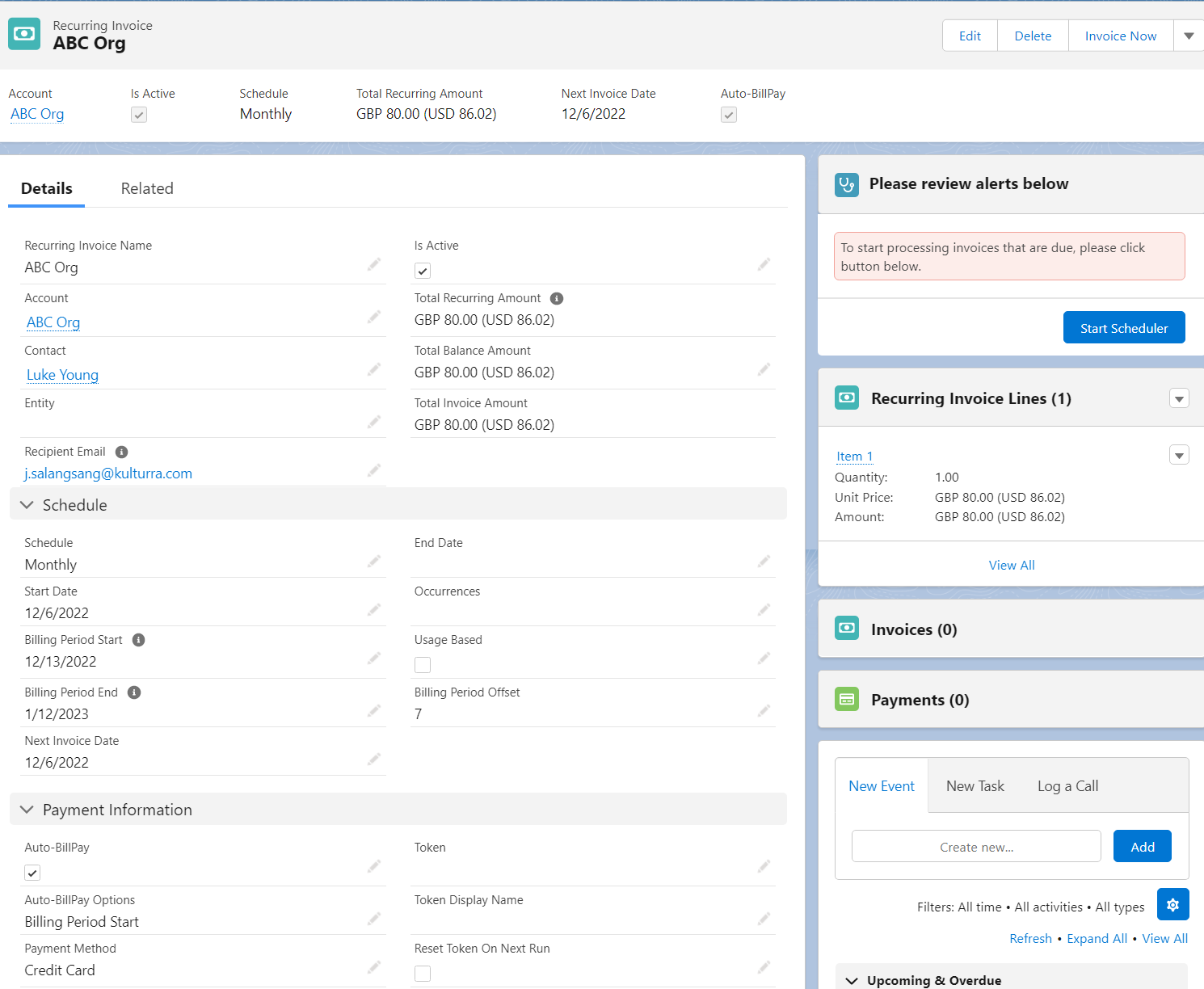Click the edit pencil next to Contact
Image resolution: width=1204 pixels, height=989 pixels.
coord(373,369)
